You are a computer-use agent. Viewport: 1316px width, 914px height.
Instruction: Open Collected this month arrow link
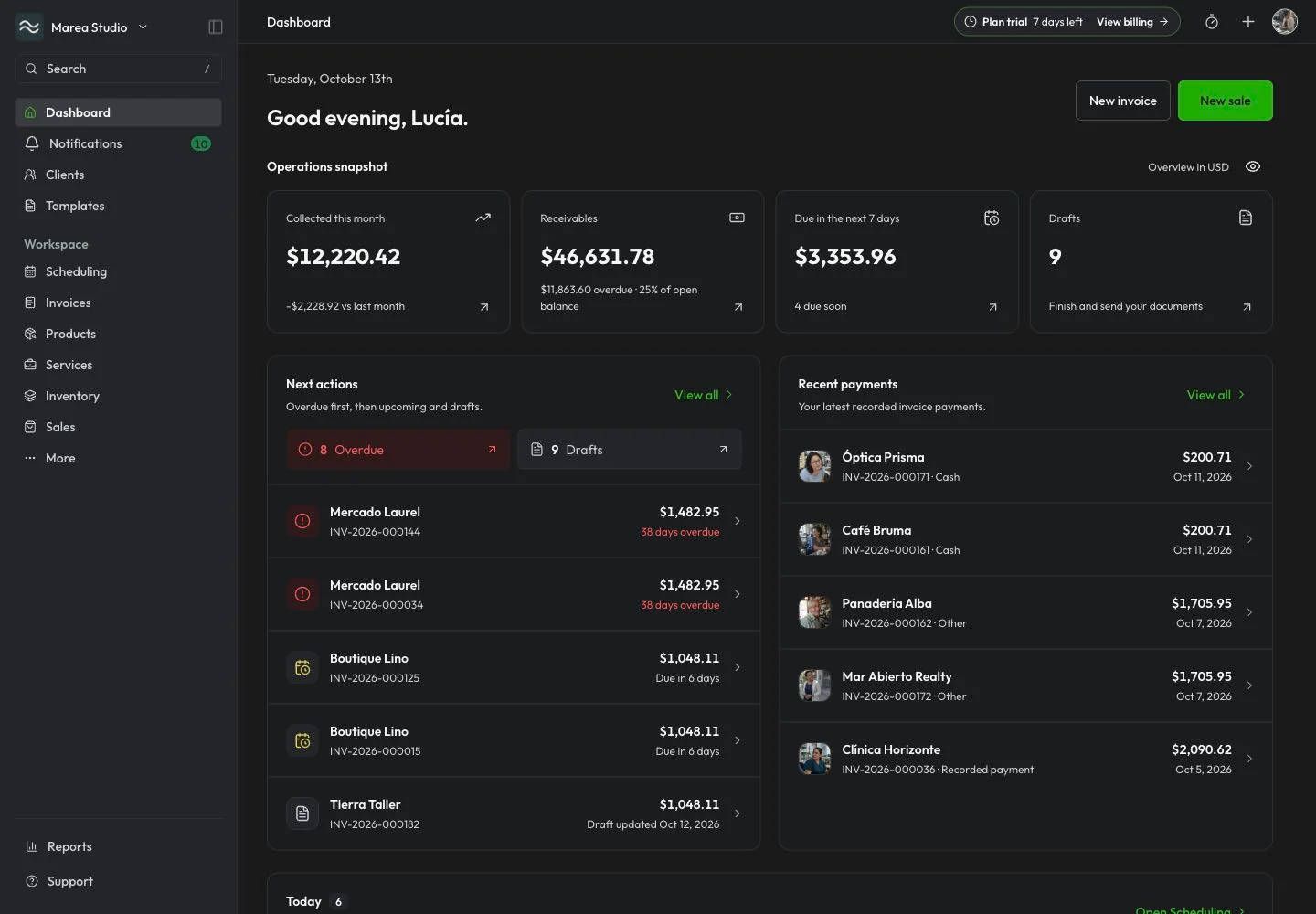484,307
